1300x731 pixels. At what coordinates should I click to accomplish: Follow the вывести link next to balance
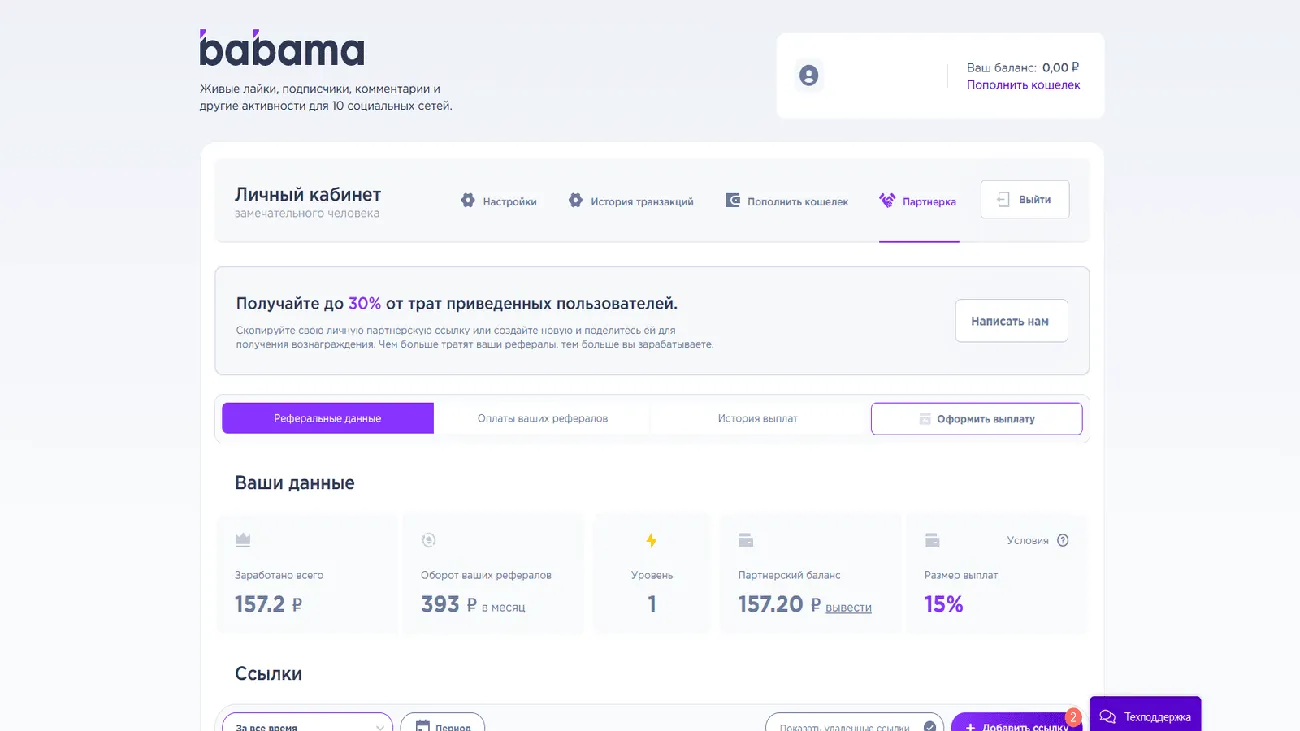(848, 607)
